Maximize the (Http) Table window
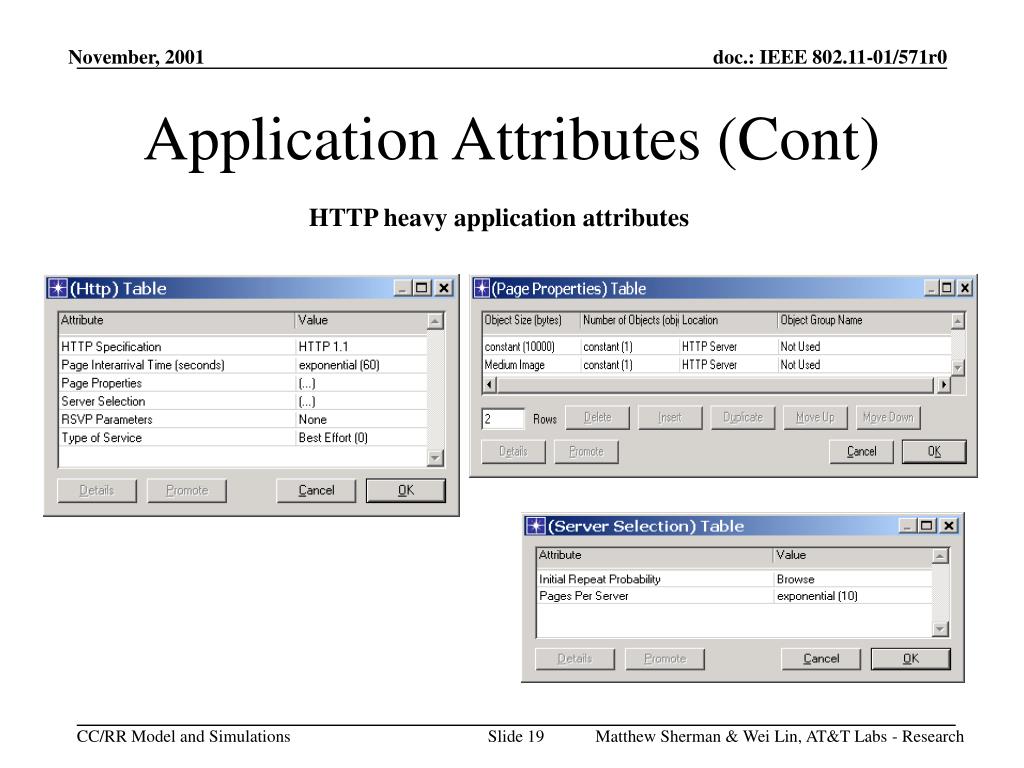The image size is (1024, 768). [x=422, y=288]
